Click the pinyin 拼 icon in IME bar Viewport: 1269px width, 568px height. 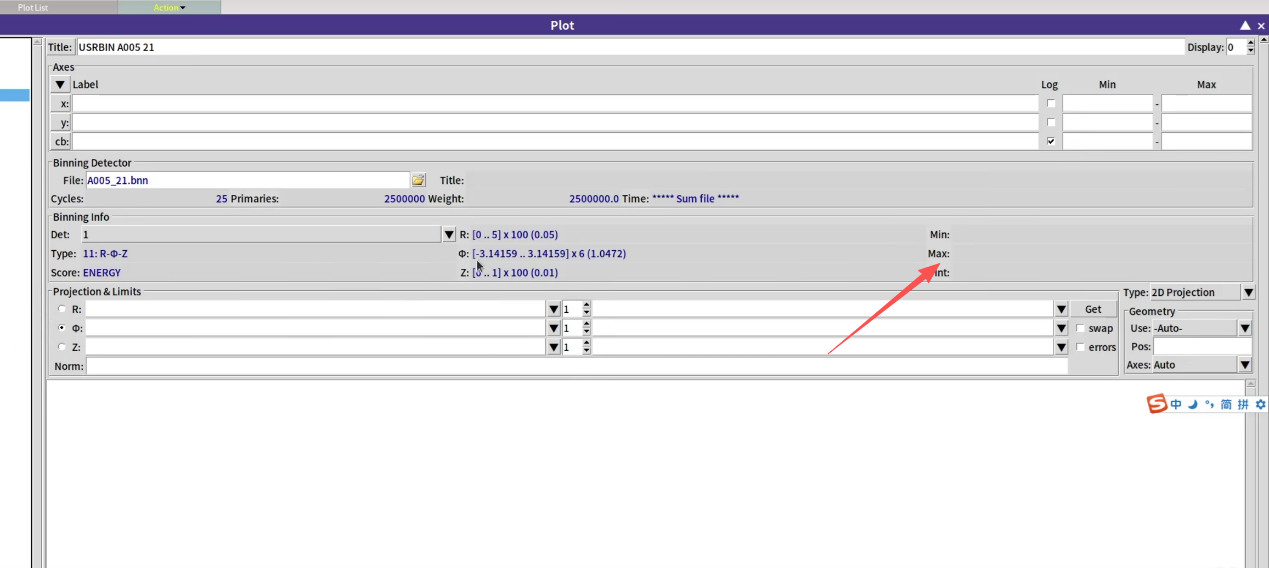pos(1243,404)
